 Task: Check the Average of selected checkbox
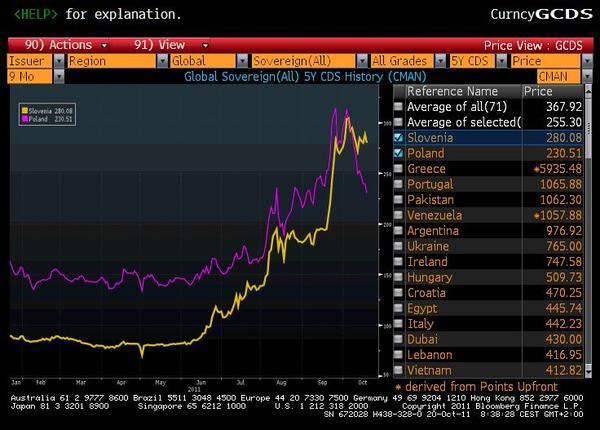[398, 122]
